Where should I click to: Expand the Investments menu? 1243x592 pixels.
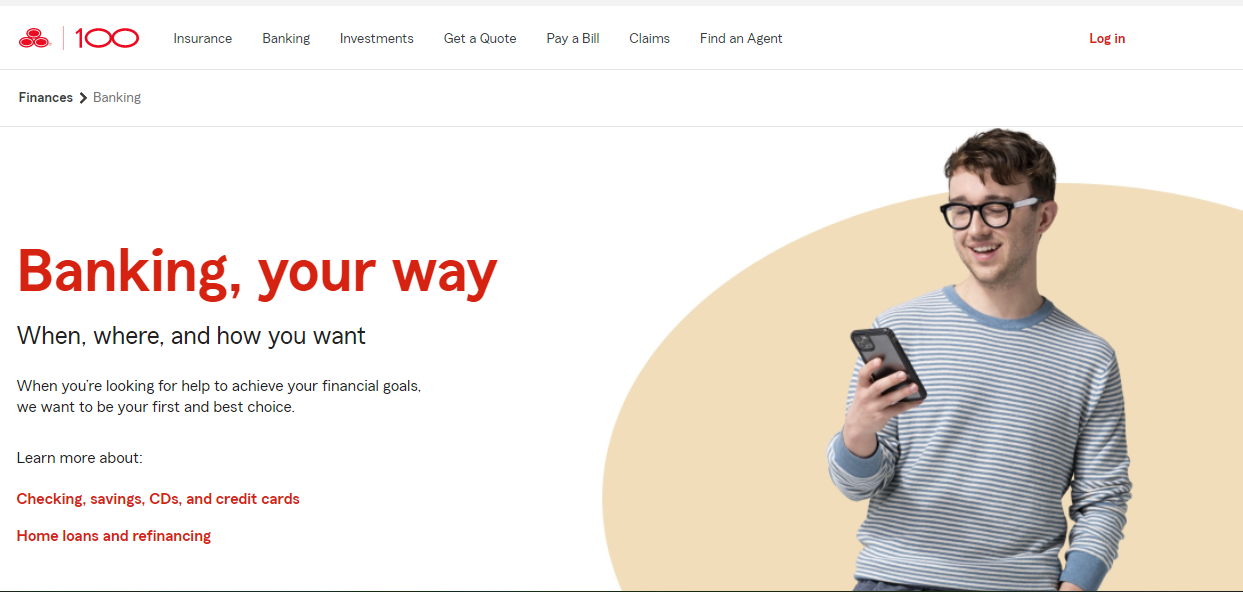pos(376,38)
